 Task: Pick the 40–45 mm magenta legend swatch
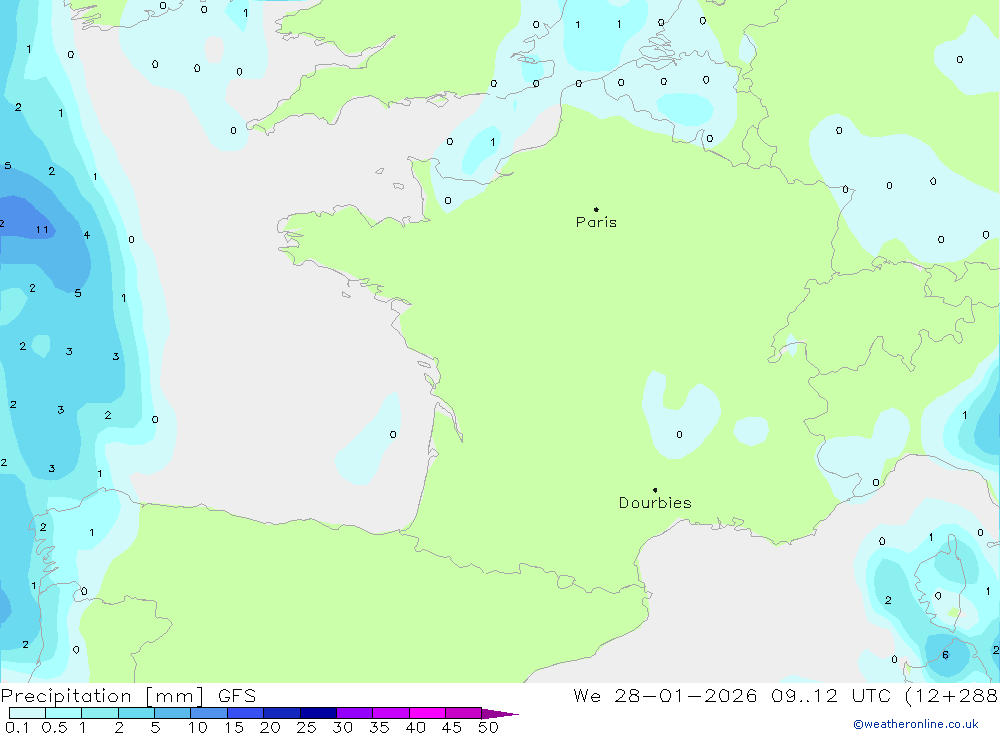click(x=427, y=713)
